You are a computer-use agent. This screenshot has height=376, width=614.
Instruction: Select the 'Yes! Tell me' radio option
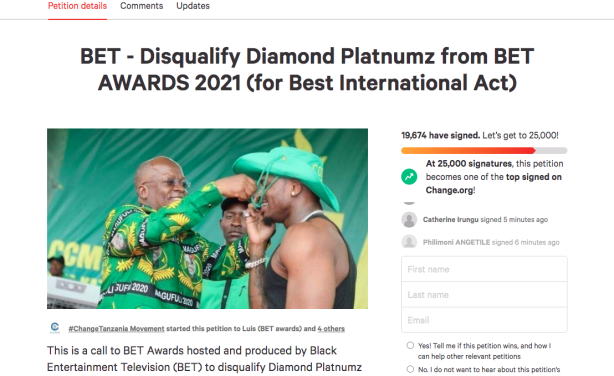(x=410, y=345)
